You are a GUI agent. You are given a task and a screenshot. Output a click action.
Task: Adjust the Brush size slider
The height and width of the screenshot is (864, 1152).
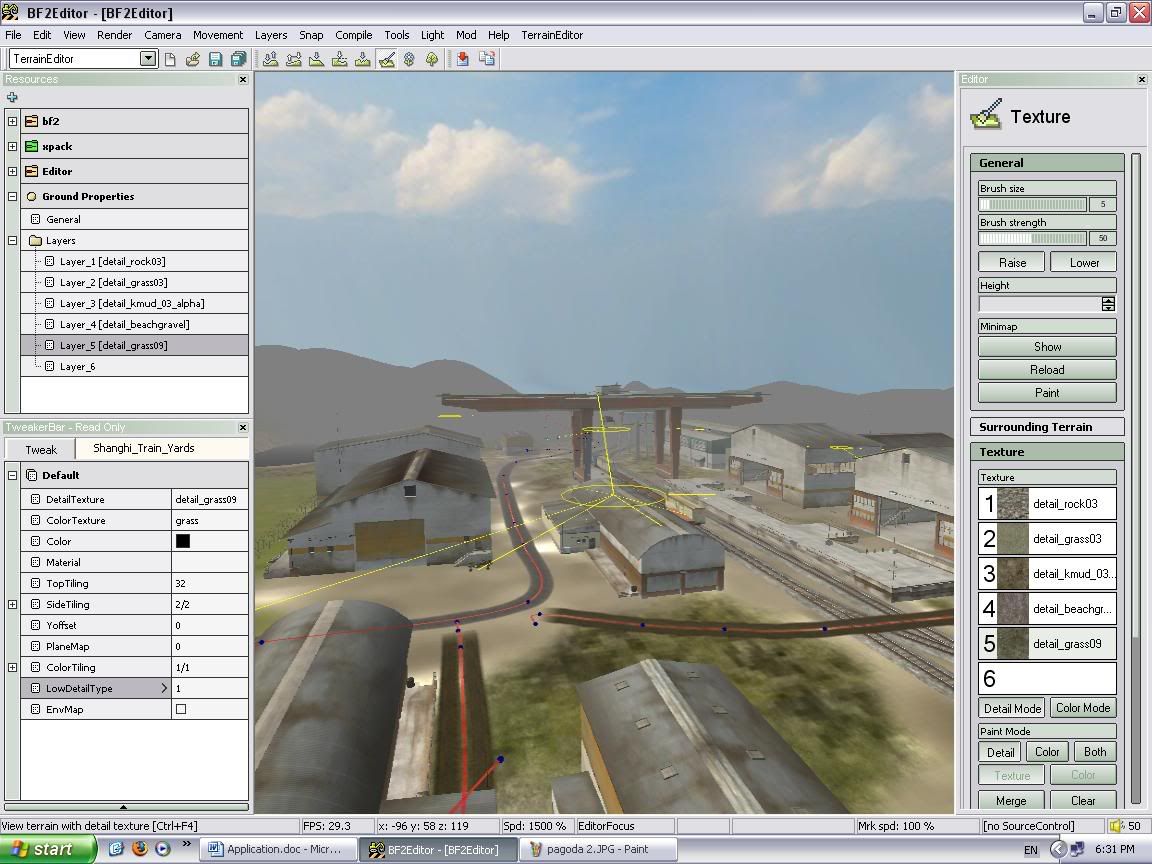(1032, 204)
